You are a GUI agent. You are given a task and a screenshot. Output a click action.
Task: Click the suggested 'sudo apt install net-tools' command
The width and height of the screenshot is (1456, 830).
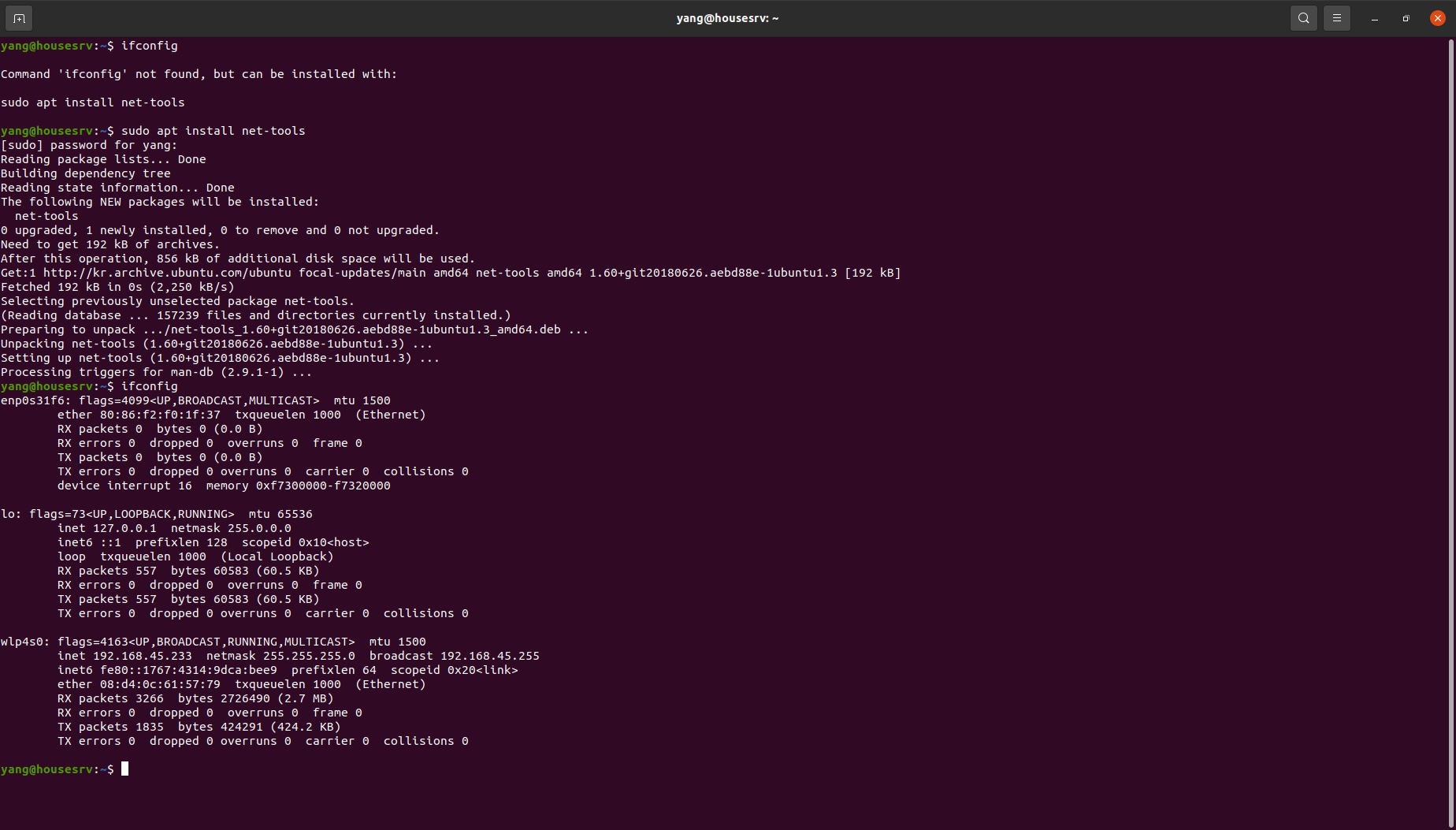click(92, 102)
